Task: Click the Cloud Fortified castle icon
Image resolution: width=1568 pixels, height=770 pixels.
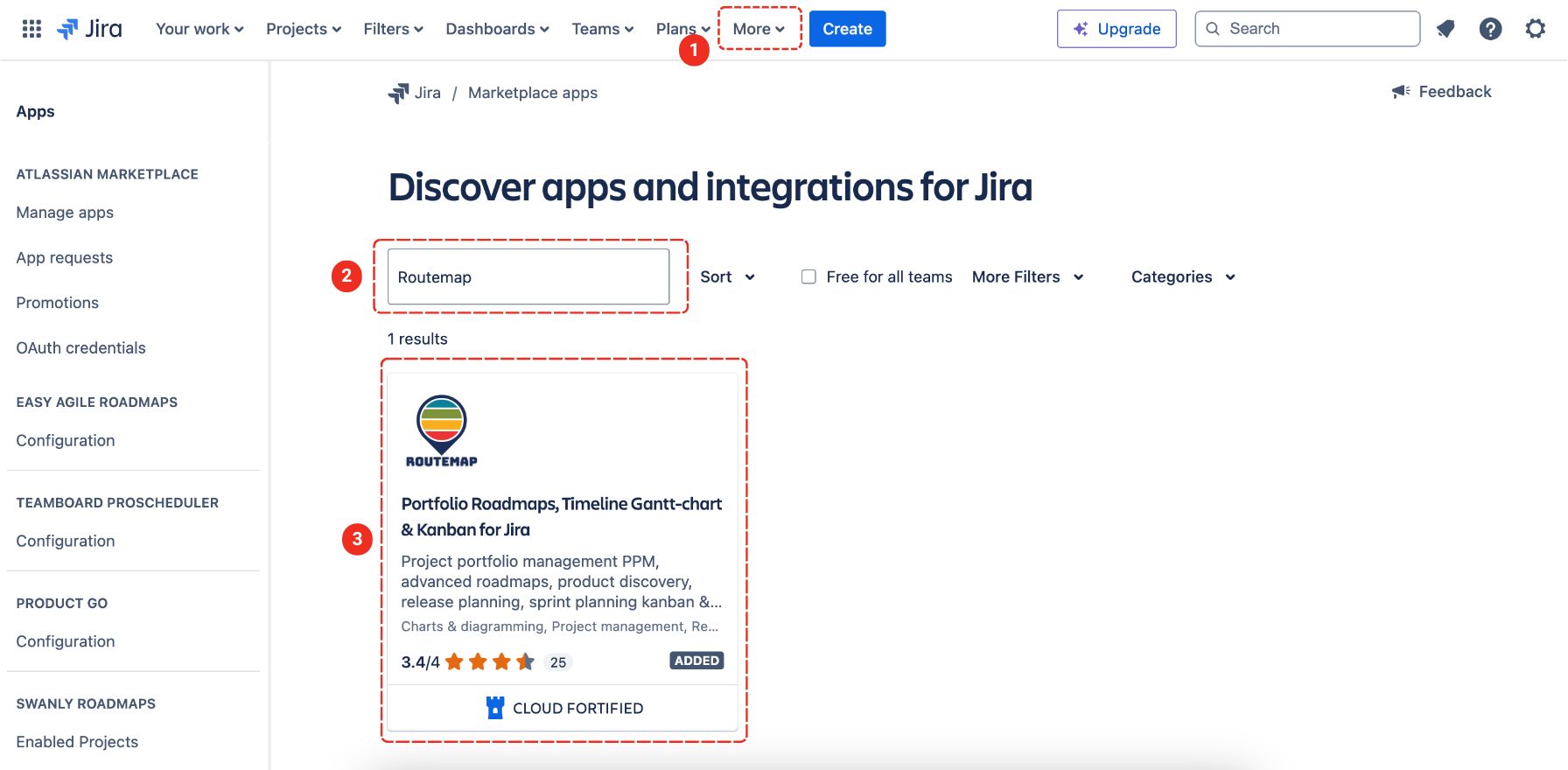Action: (x=495, y=708)
